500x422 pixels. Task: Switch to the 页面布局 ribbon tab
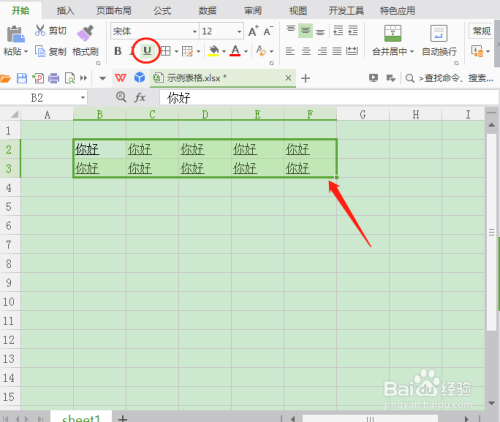pyautogui.click(x=114, y=11)
